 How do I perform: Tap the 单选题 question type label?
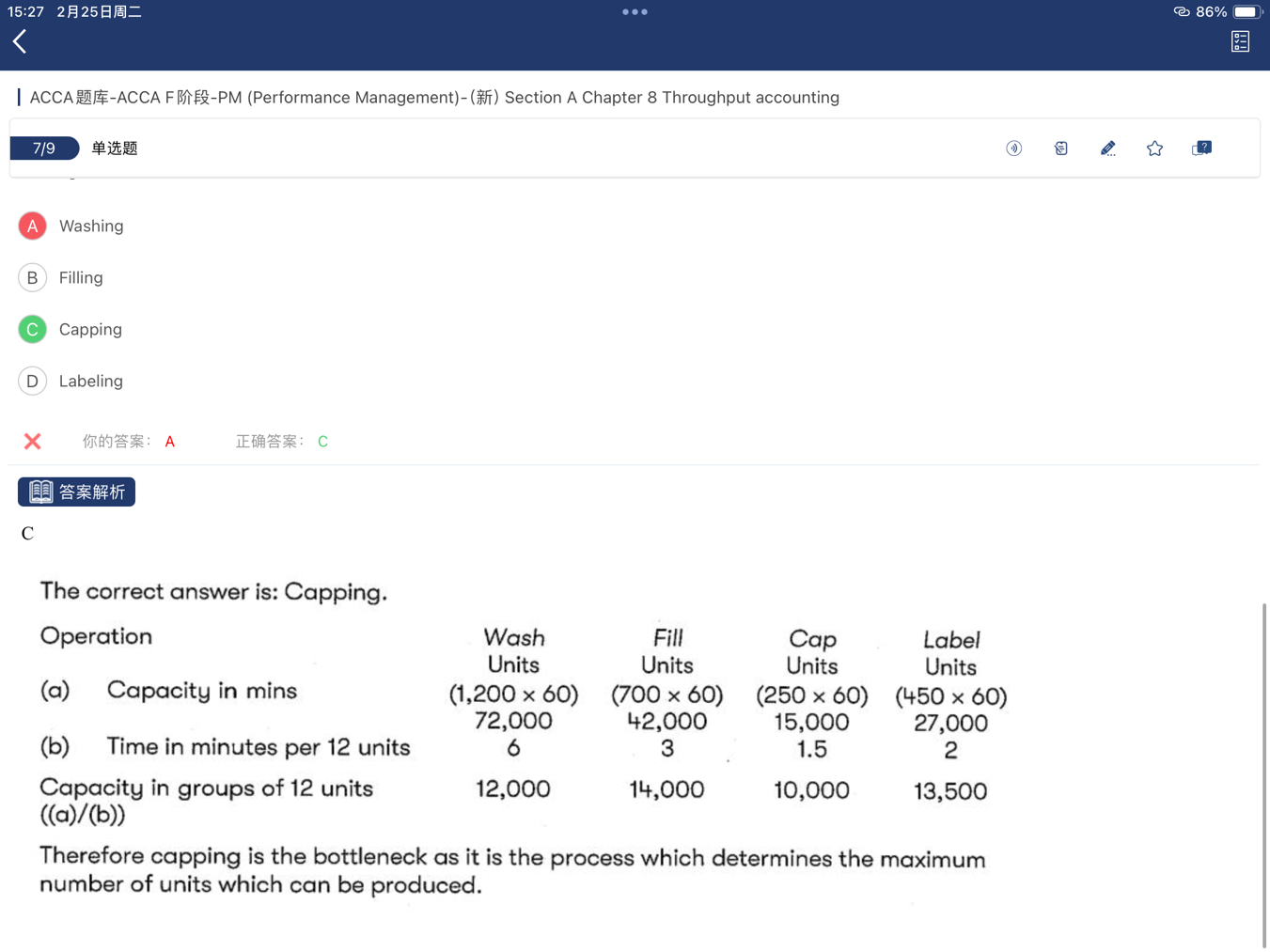(115, 148)
